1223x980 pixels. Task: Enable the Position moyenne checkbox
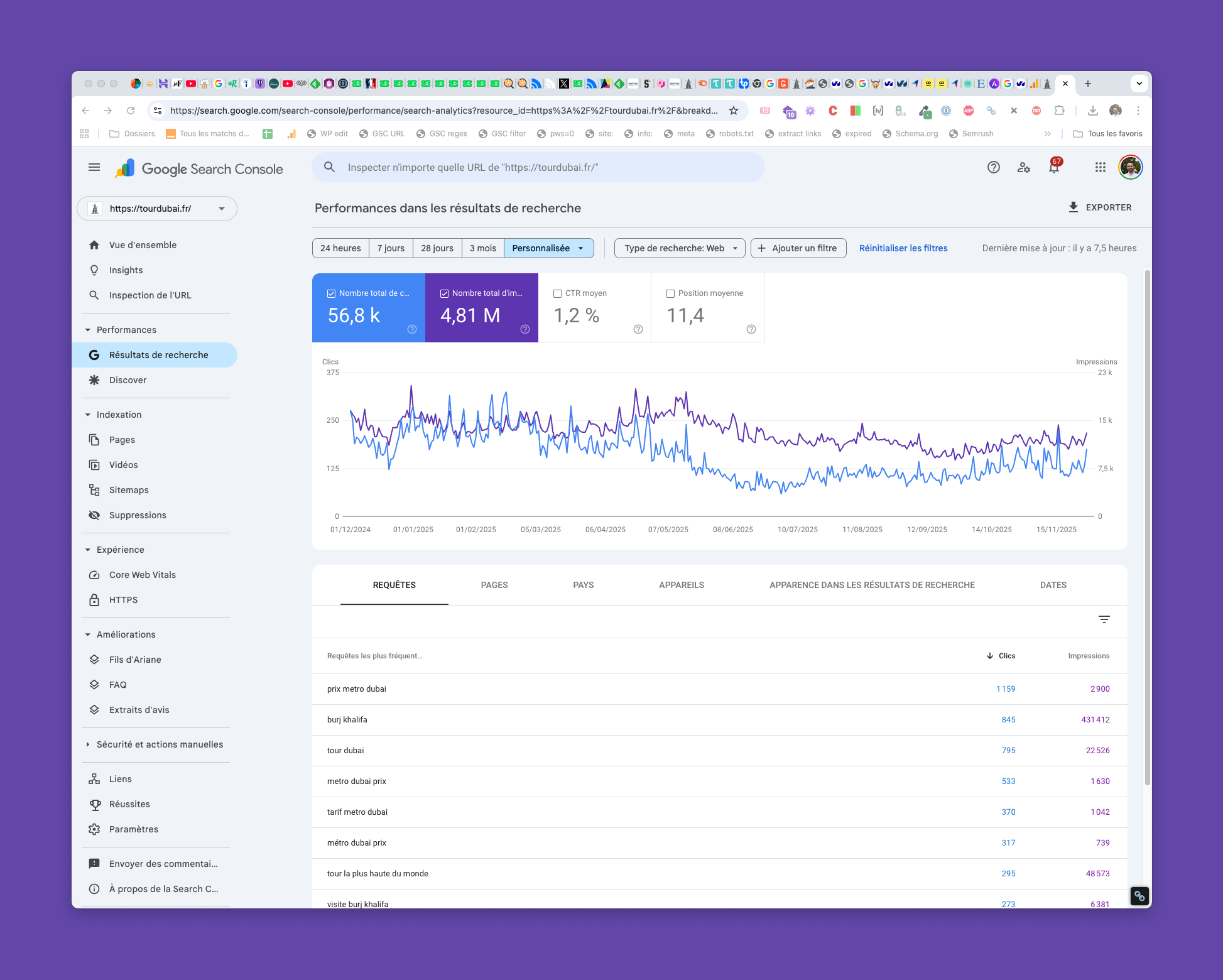tap(670, 293)
